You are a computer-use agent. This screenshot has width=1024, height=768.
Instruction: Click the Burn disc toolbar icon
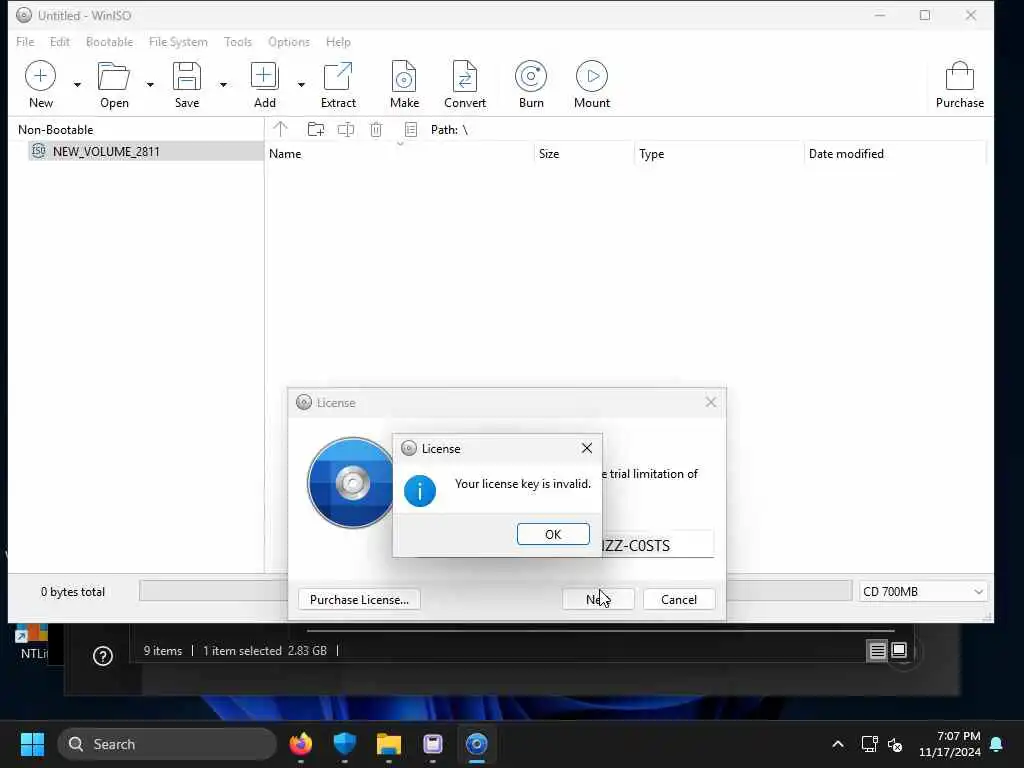click(531, 84)
